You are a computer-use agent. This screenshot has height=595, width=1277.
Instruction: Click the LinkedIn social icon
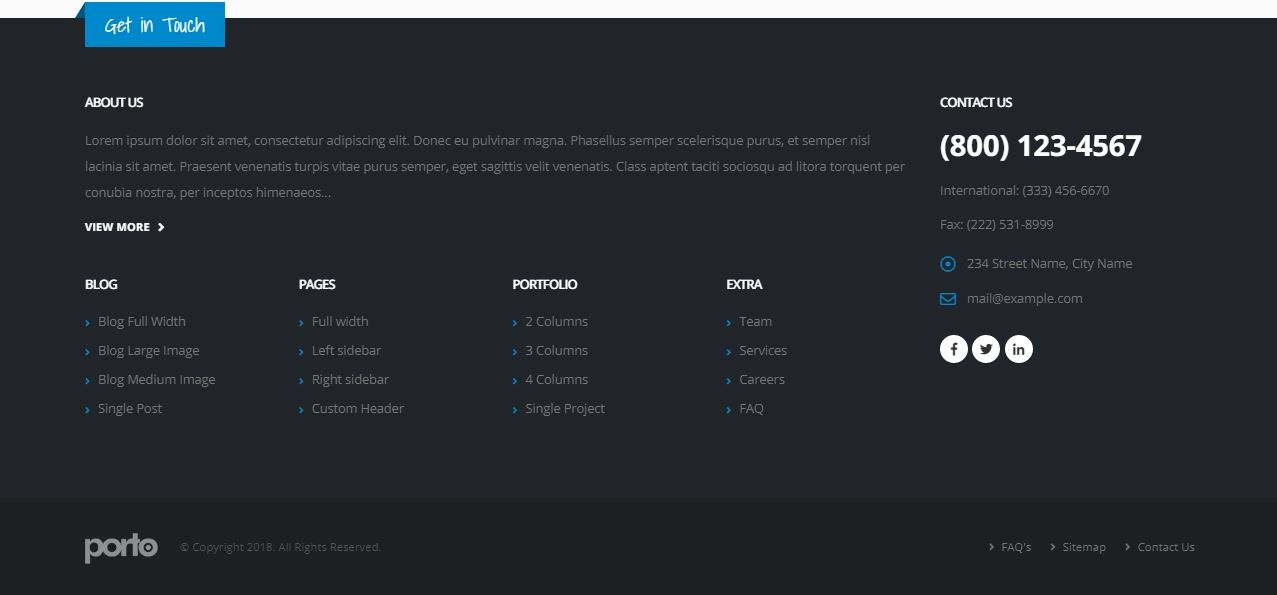click(x=1018, y=349)
